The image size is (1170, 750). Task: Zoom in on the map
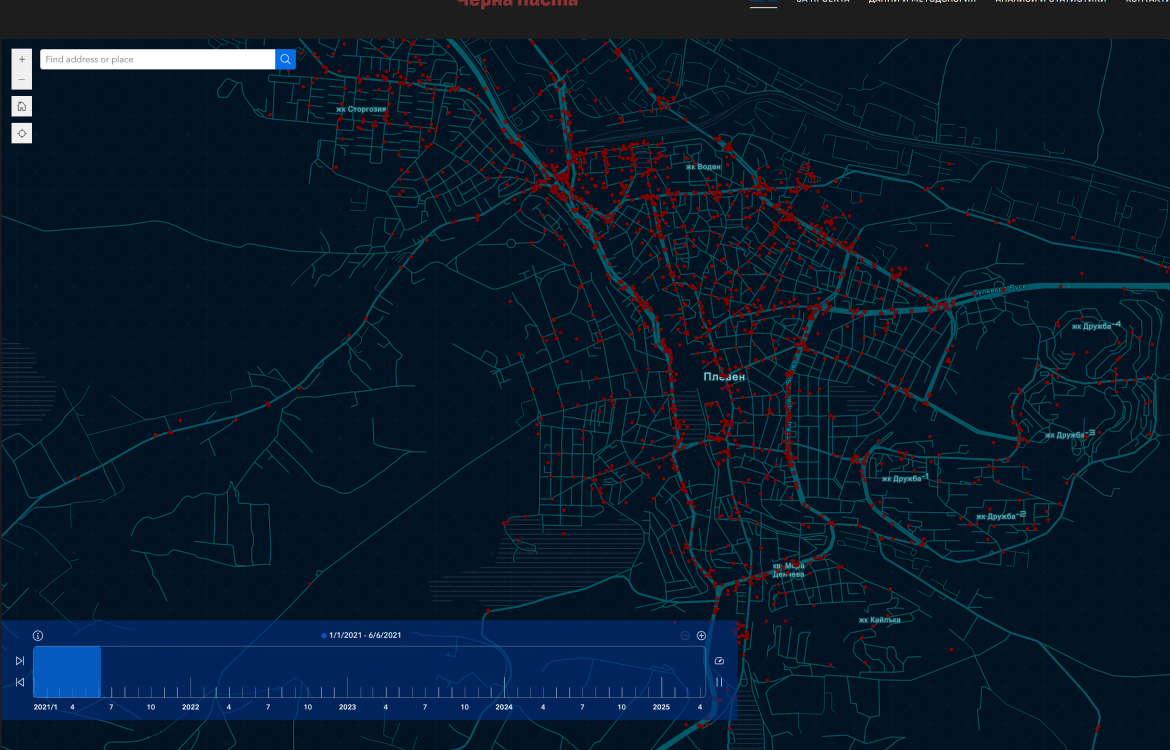pyautogui.click(x=22, y=60)
